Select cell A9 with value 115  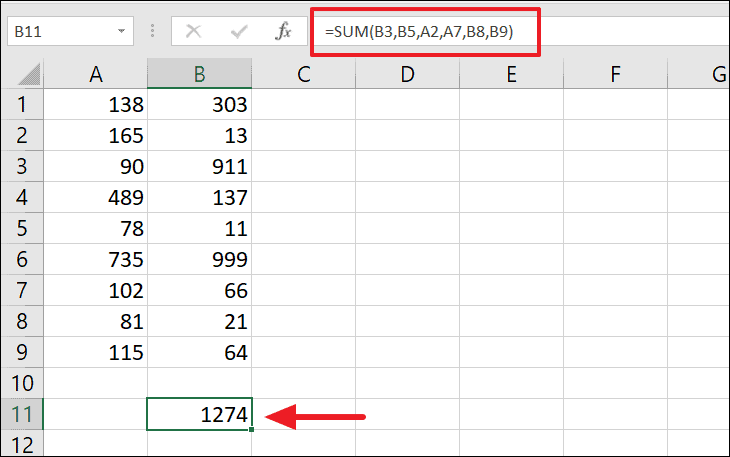96,352
